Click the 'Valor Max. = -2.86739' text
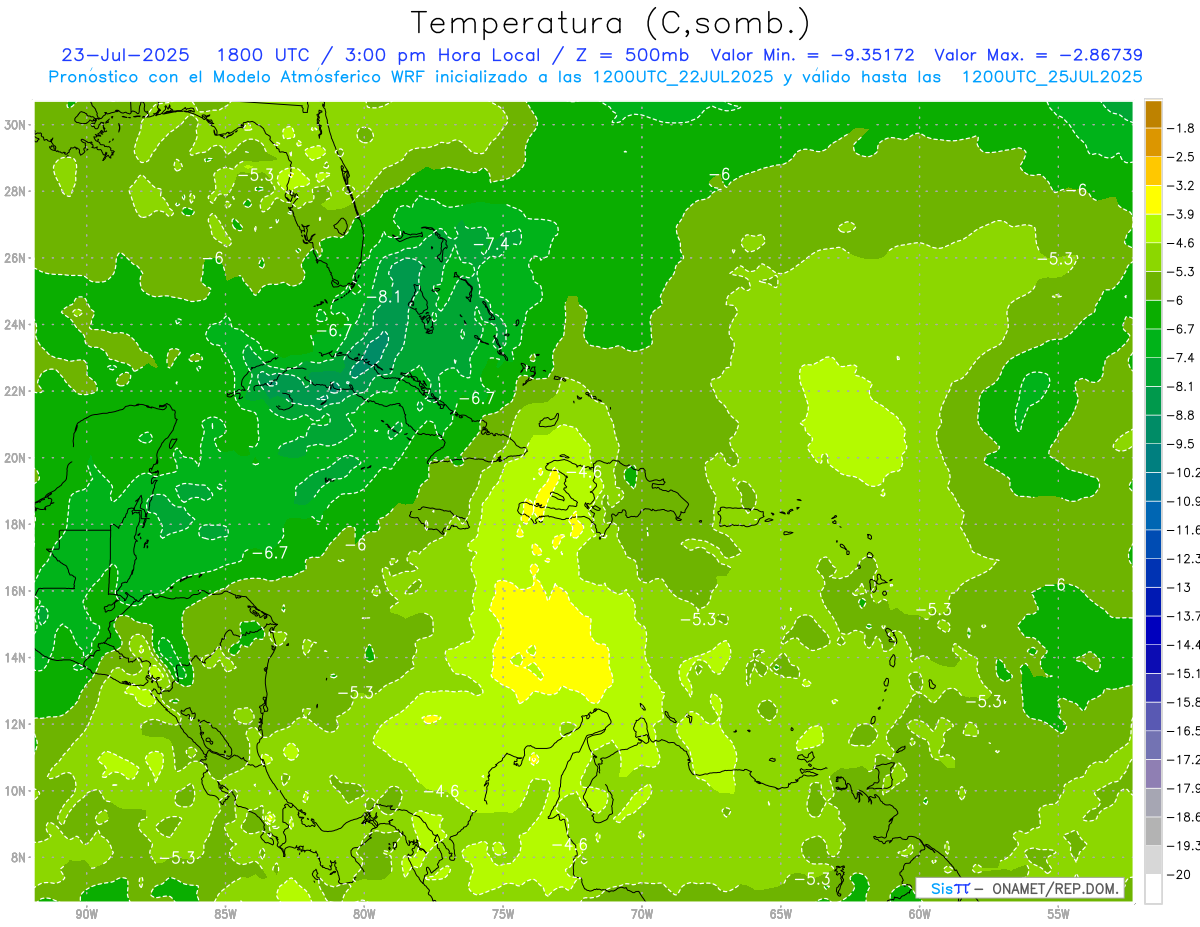 pos(1037,55)
